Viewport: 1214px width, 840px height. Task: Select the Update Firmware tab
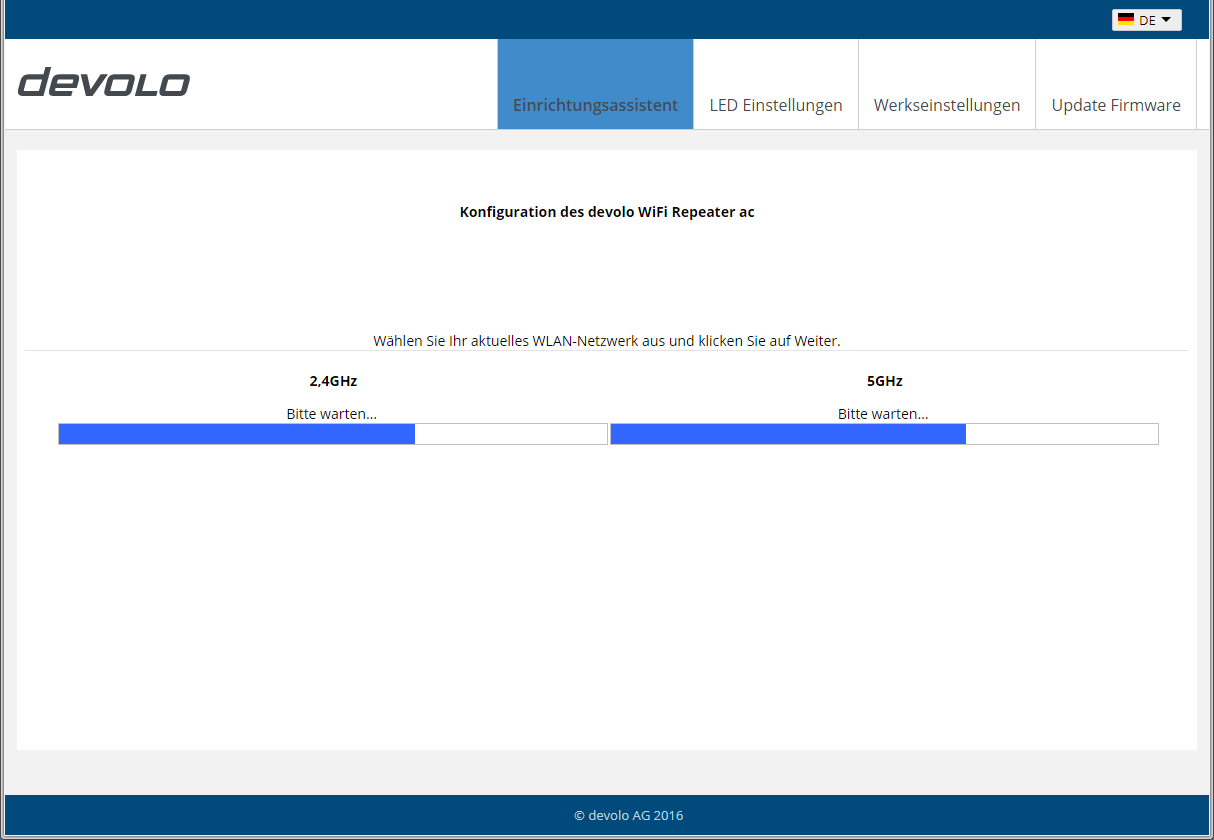point(1116,84)
